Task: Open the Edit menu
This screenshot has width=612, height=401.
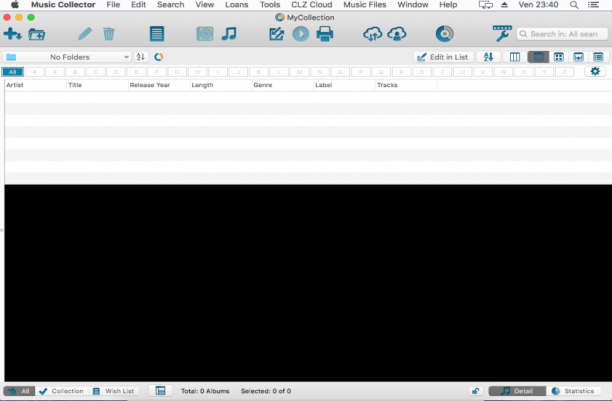Action: pos(138,5)
